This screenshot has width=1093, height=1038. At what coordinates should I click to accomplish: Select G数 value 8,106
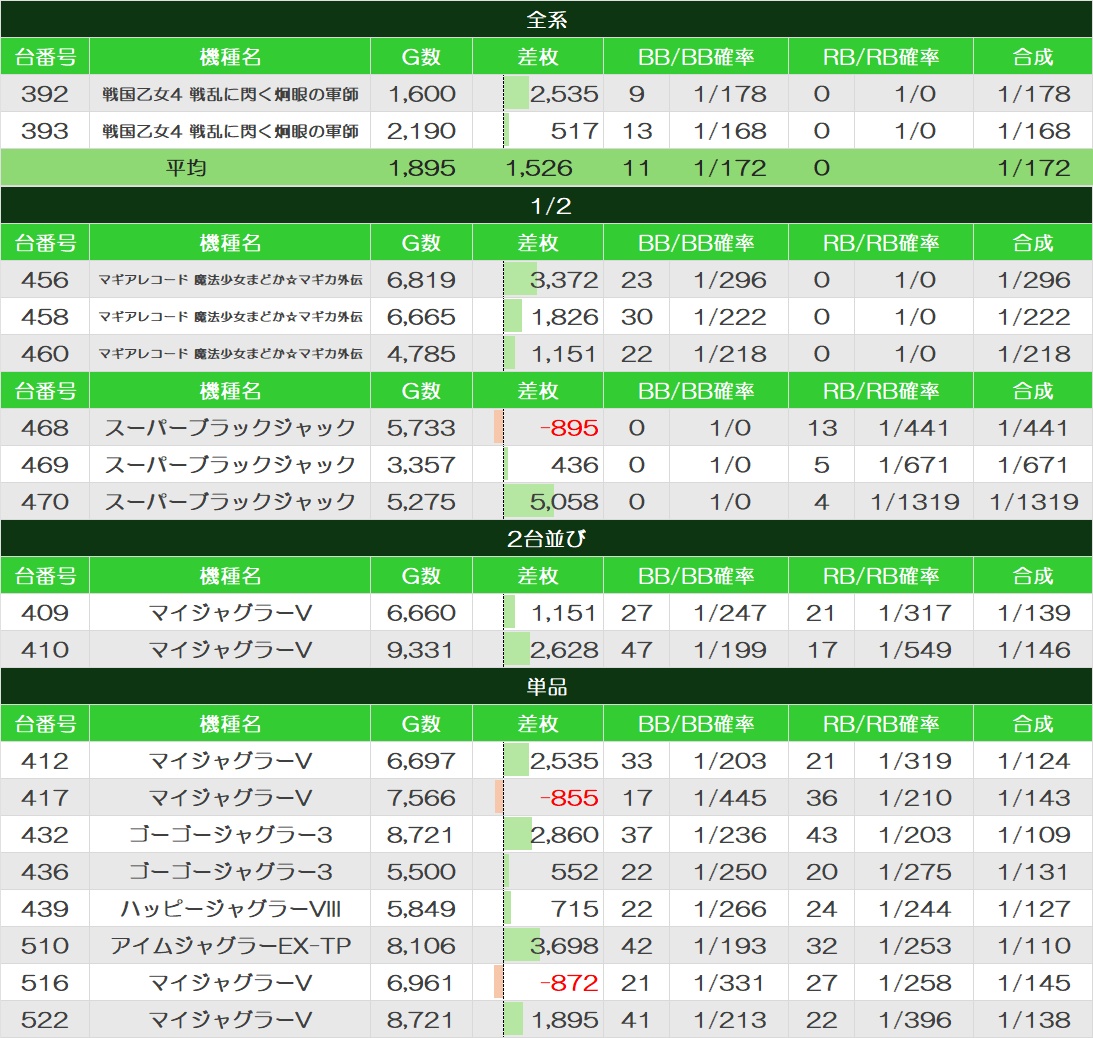coord(422,945)
